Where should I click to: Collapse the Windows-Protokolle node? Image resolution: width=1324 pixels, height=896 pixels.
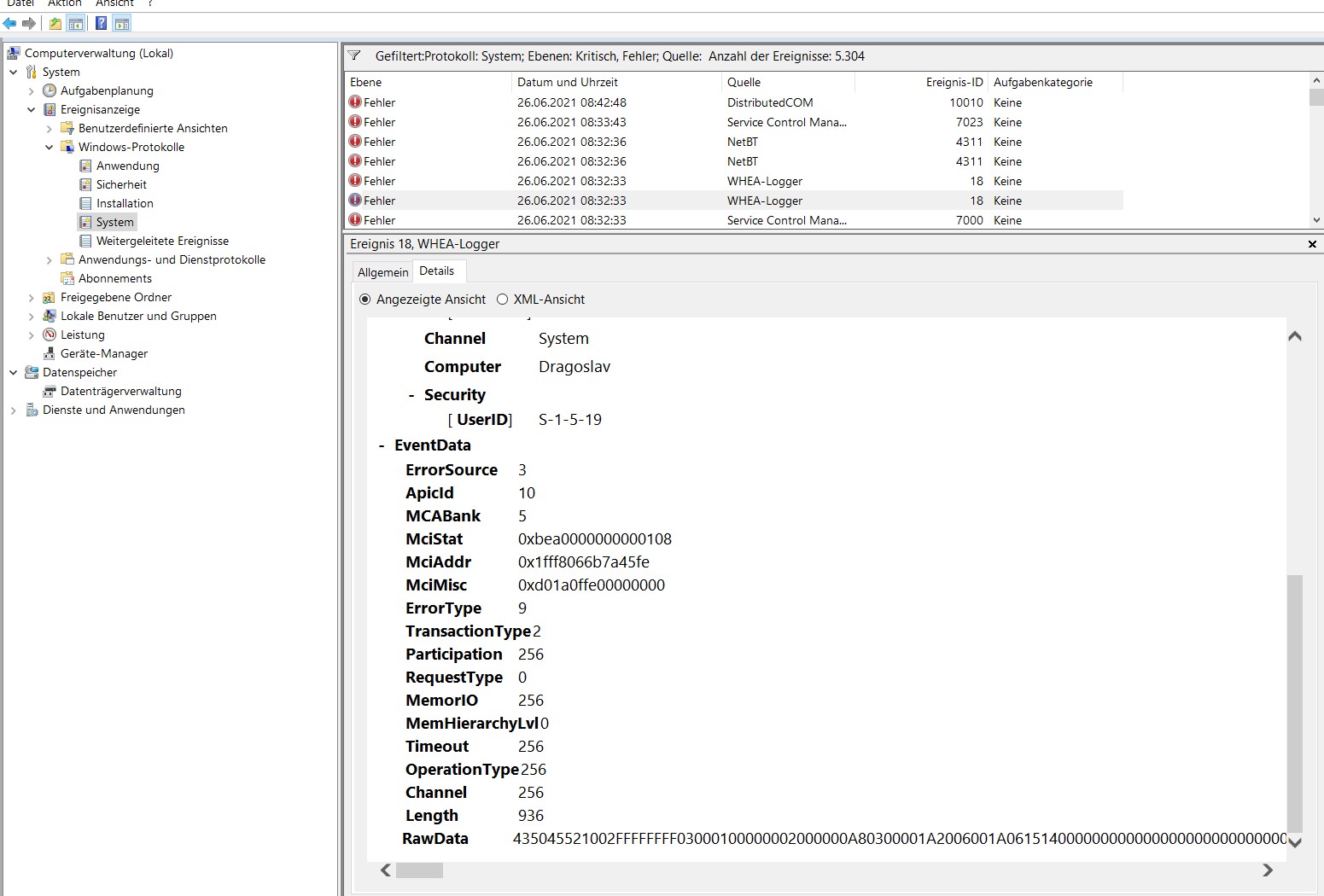49,147
